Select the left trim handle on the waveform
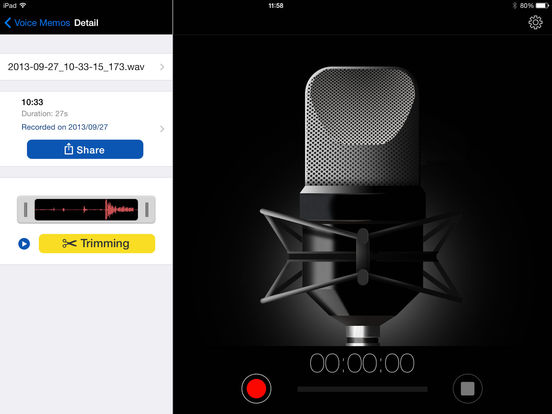 (25, 209)
